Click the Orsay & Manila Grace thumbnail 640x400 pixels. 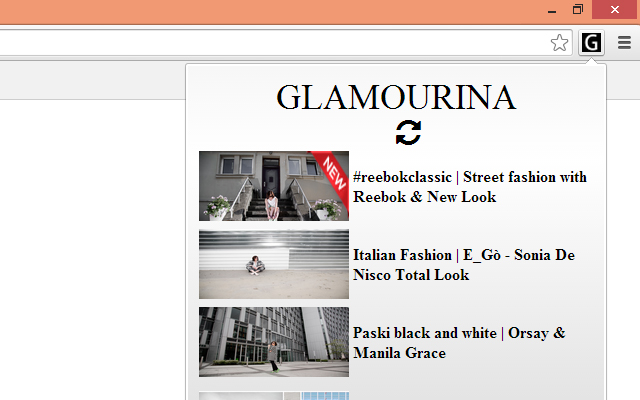(x=274, y=342)
